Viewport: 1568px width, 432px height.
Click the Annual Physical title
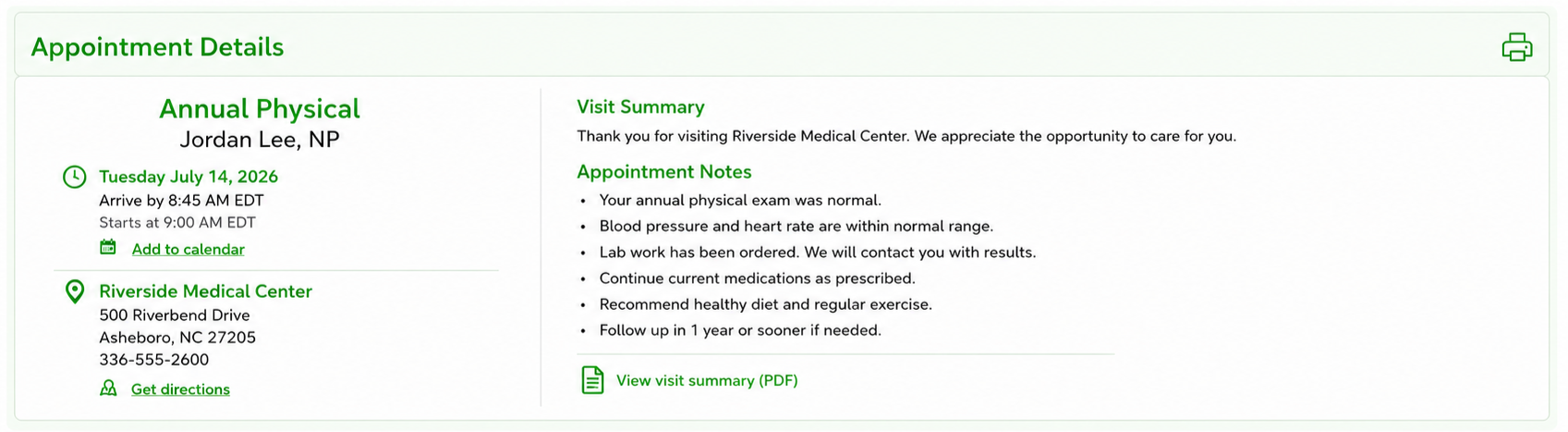point(260,108)
